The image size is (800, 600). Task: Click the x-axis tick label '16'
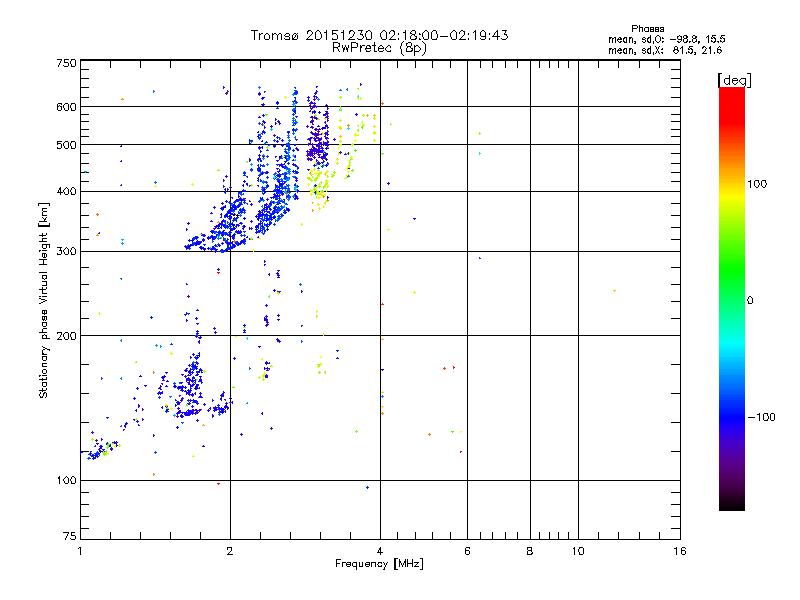[x=680, y=551]
